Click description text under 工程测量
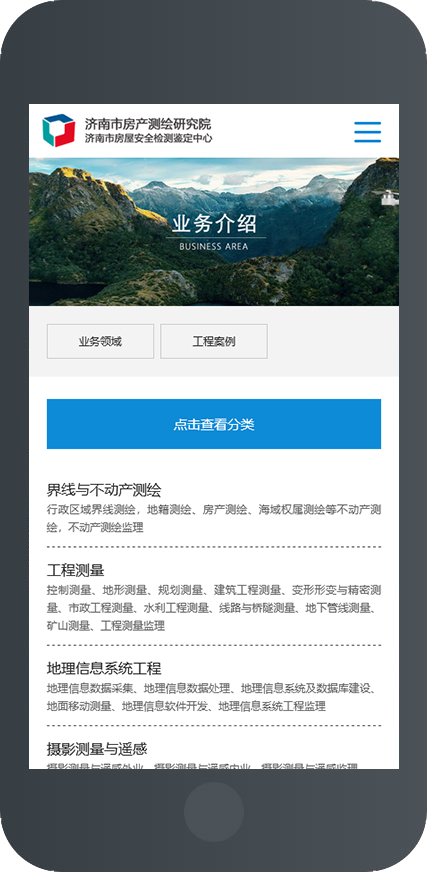Screen dimensions: 427x872 214,608
